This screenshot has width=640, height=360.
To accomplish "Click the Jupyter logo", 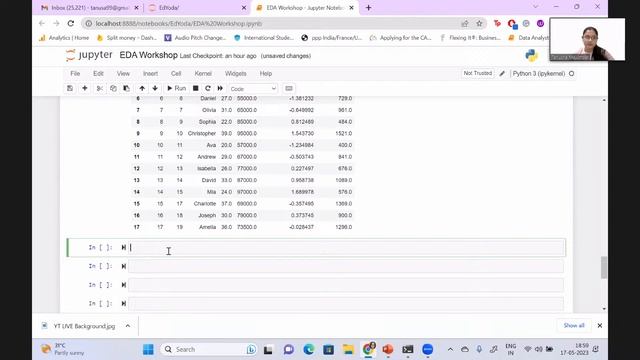I will [89, 55].
